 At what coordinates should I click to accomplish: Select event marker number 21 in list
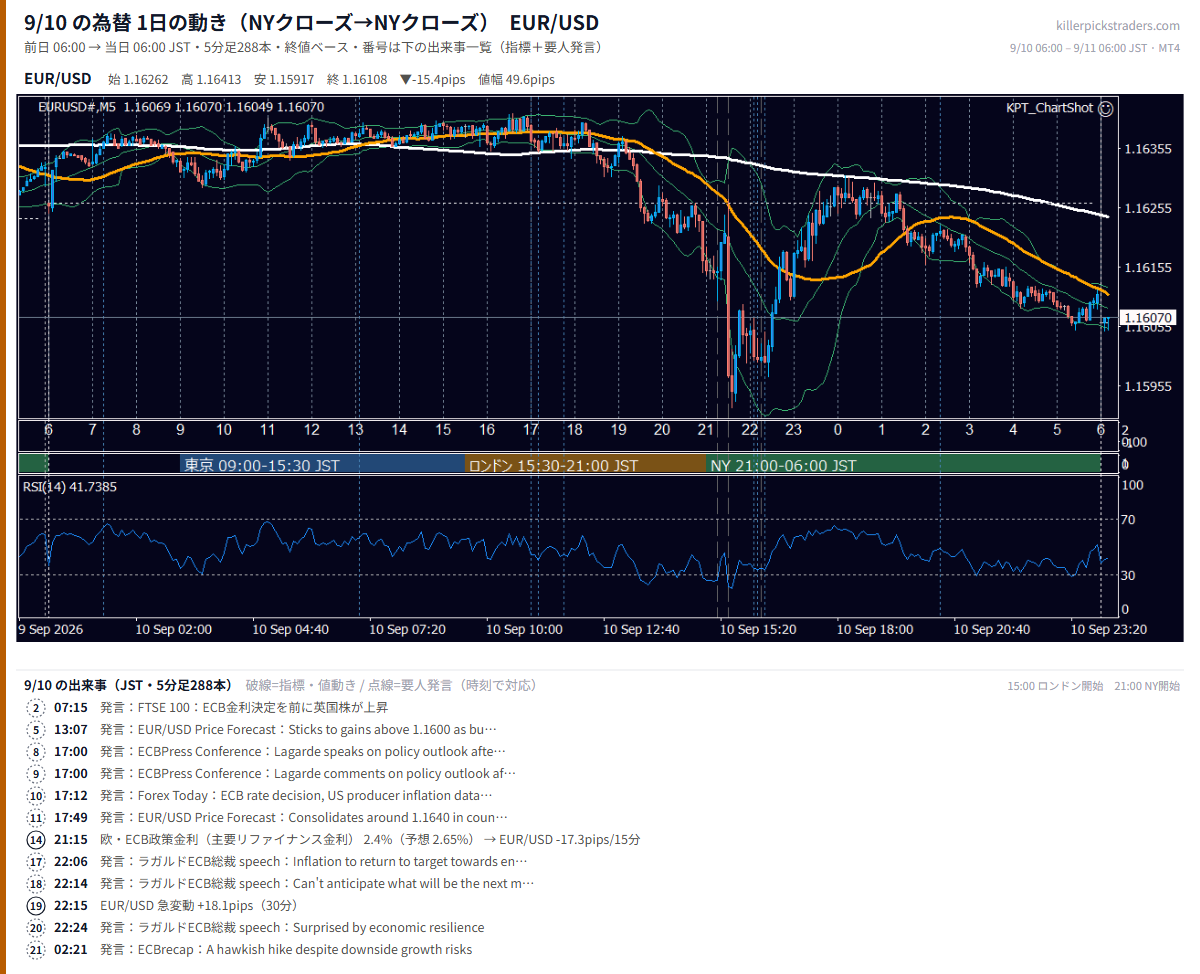coord(36,950)
